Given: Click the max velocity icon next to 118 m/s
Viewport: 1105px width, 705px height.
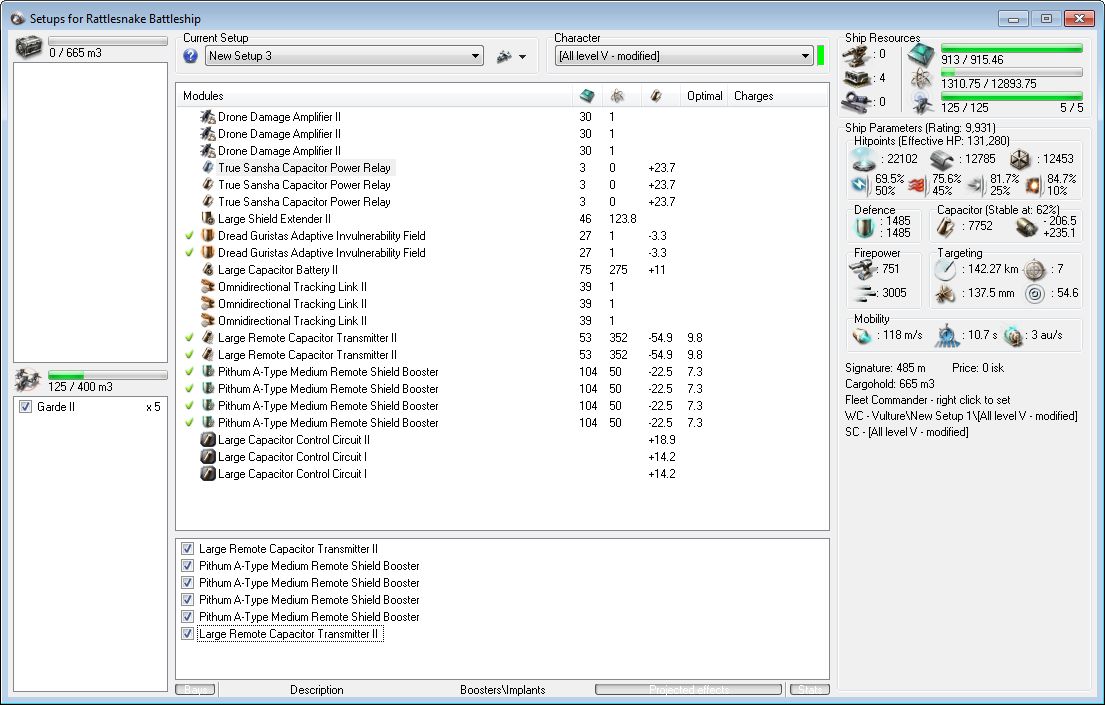Looking at the screenshot, I should [862, 336].
